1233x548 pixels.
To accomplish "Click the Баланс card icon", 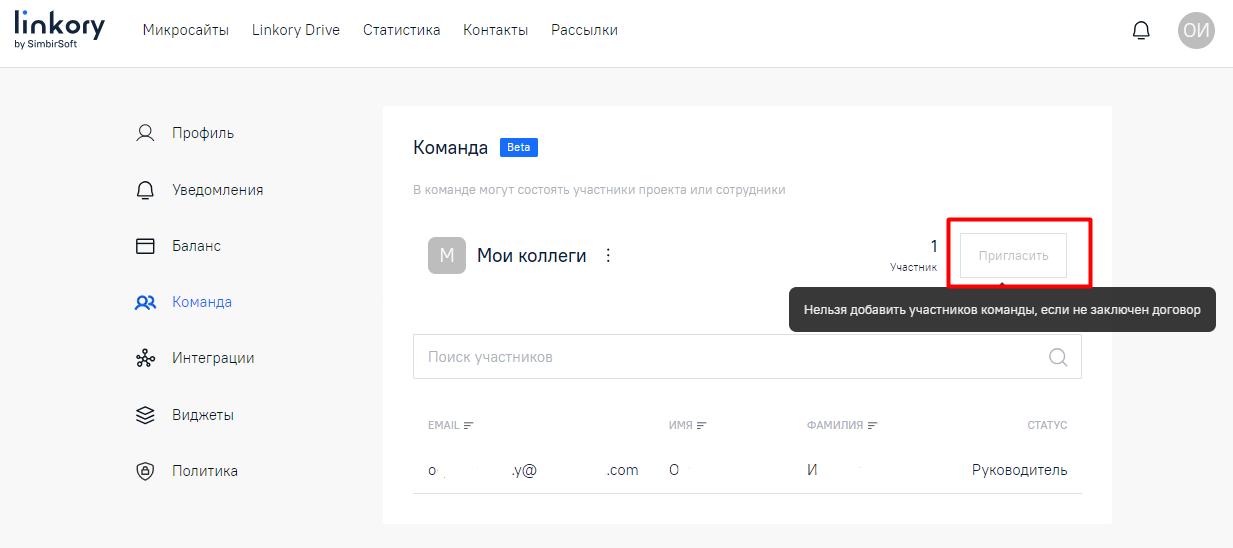I will click(x=145, y=246).
